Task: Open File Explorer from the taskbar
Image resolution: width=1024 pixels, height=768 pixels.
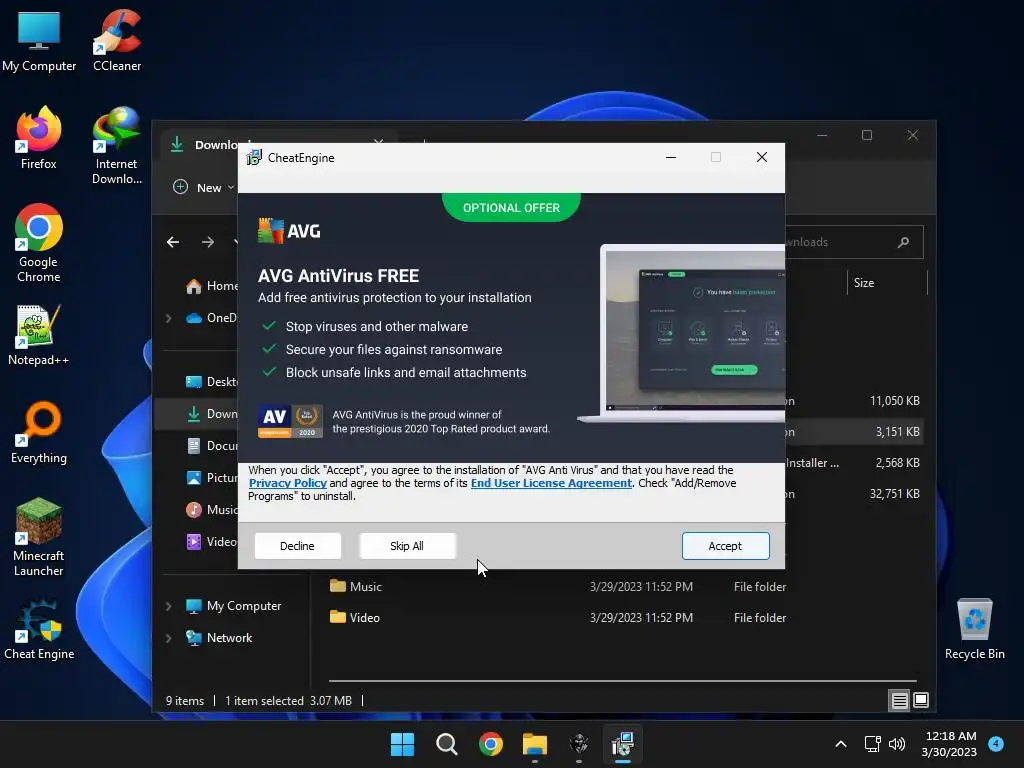Action: click(535, 744)
